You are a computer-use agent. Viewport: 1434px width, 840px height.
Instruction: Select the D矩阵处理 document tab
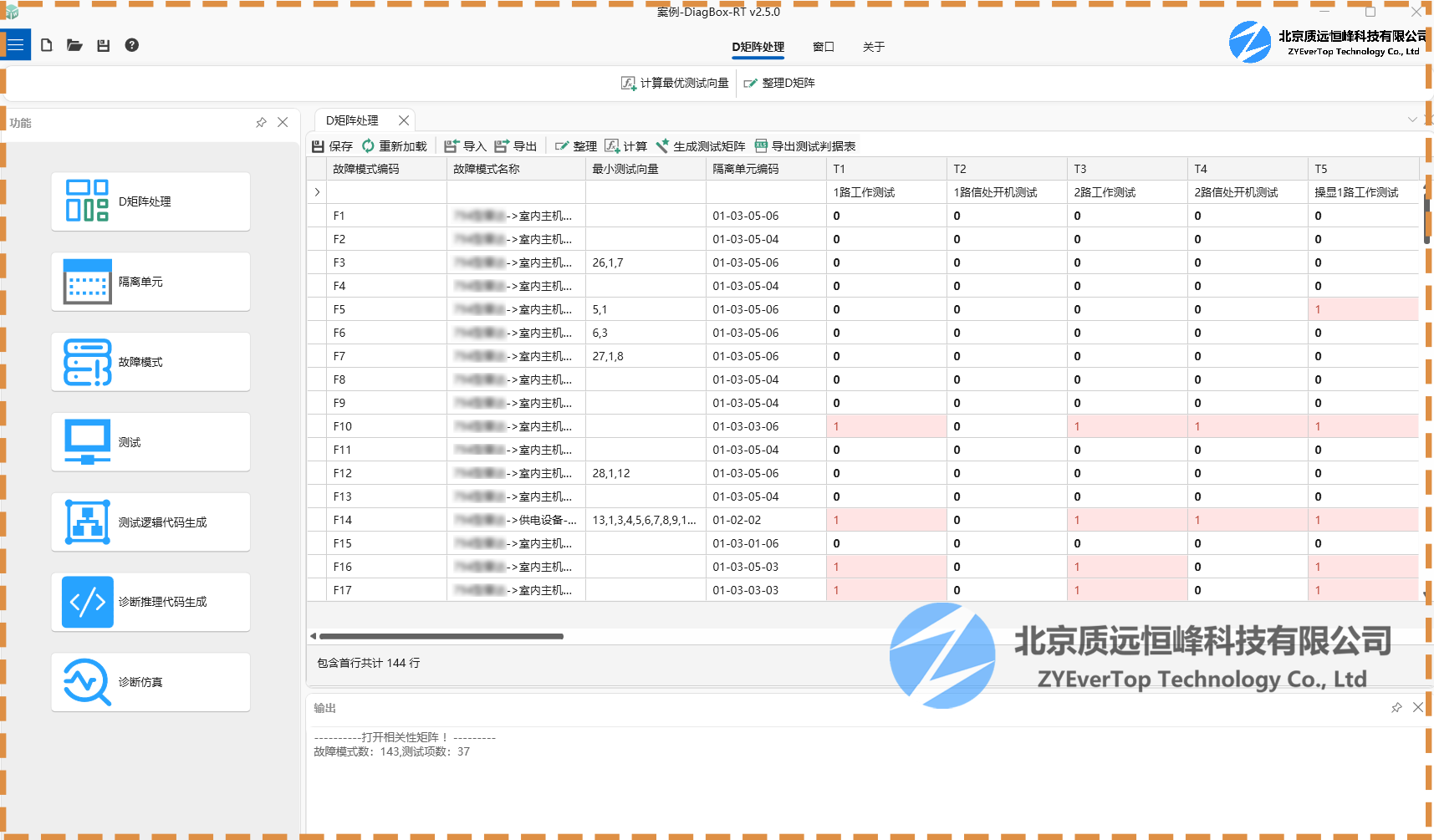tap(352, 120)
